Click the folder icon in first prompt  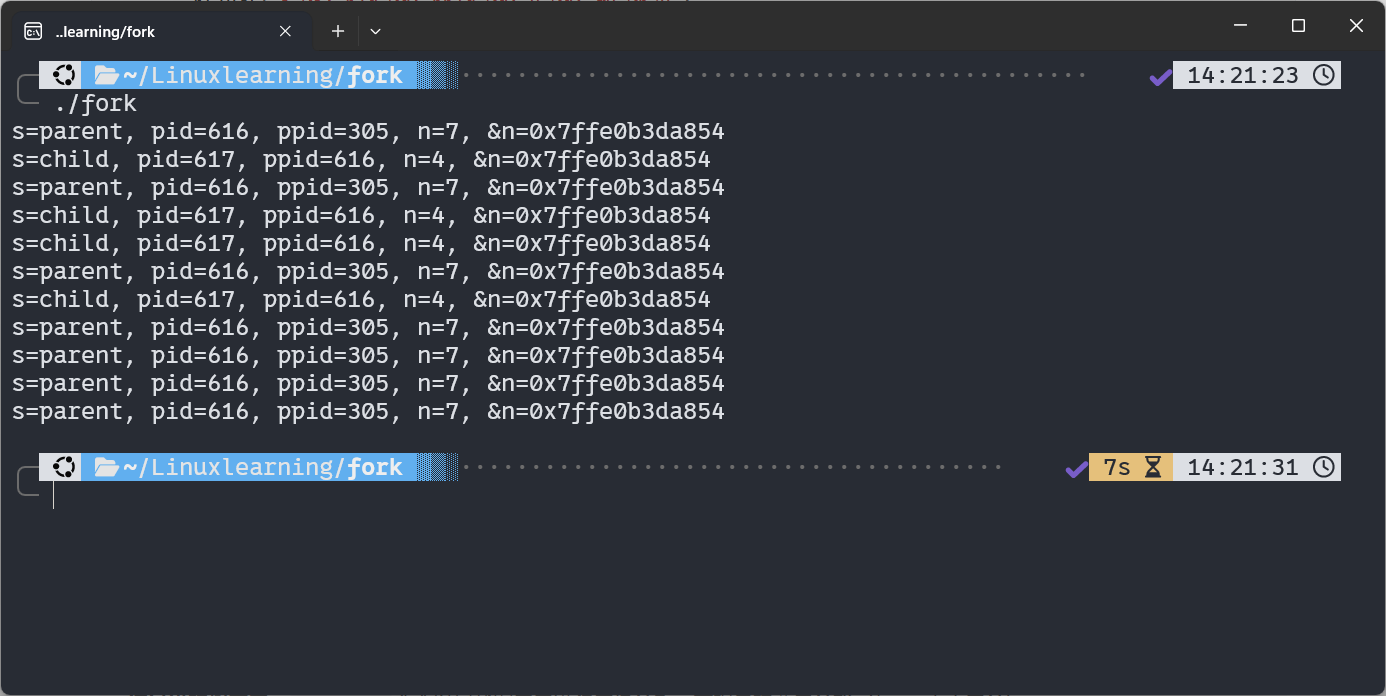click(x=106, y=75)
